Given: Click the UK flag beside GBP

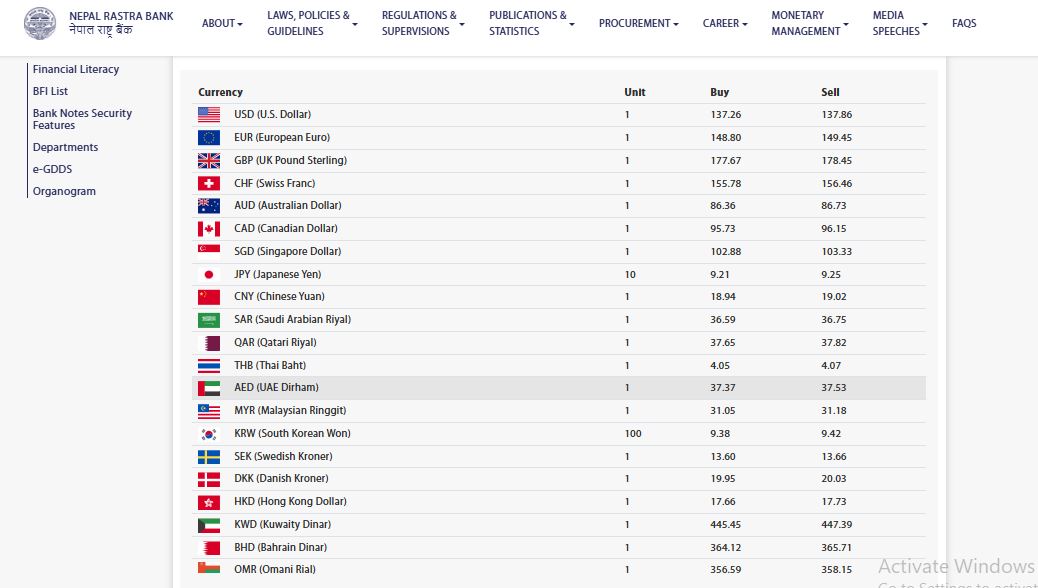Looking at the screenshot, I should (x=209, y=161).
